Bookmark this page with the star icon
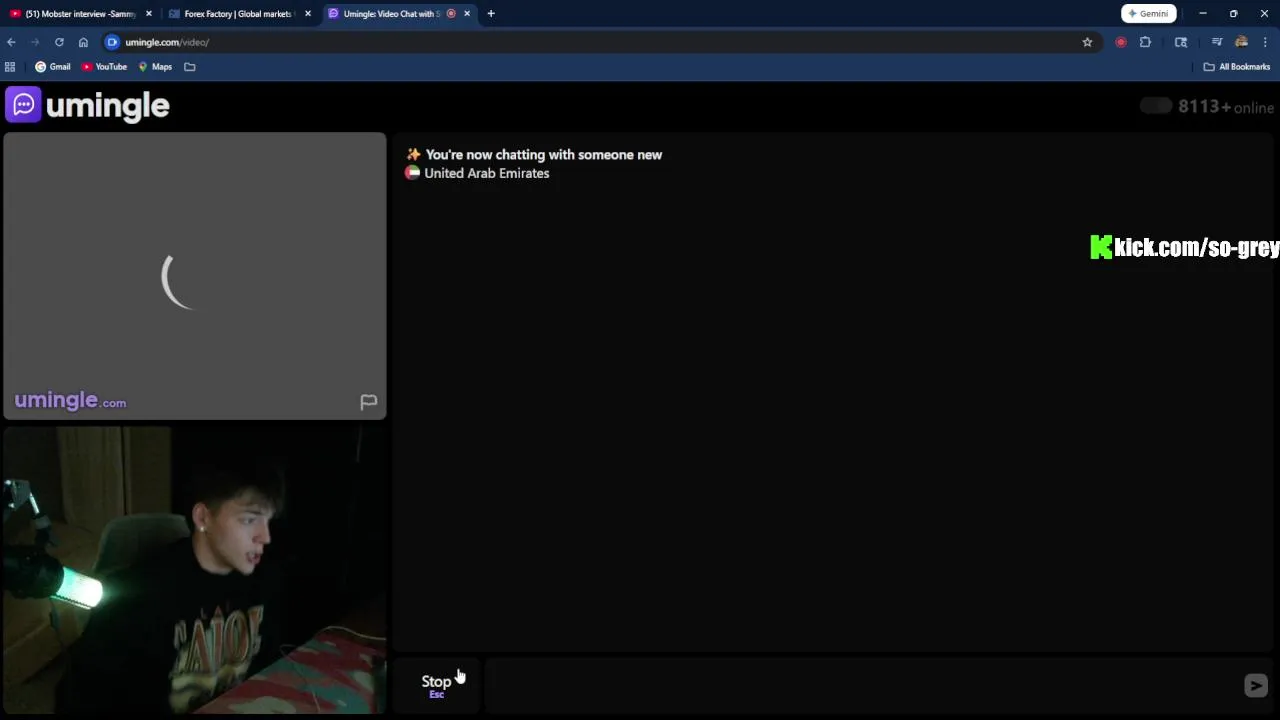1280x720 pixels. (1087, 42)
